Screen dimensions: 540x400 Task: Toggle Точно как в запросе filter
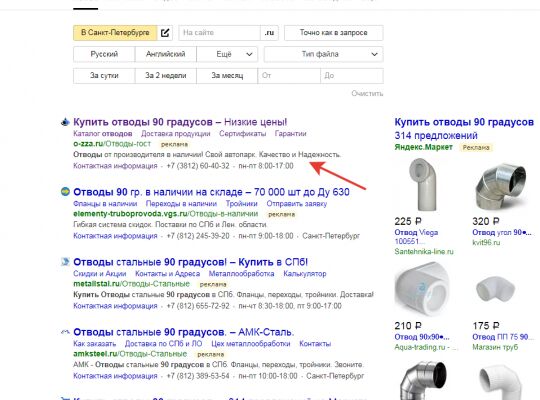pos(333,33)
